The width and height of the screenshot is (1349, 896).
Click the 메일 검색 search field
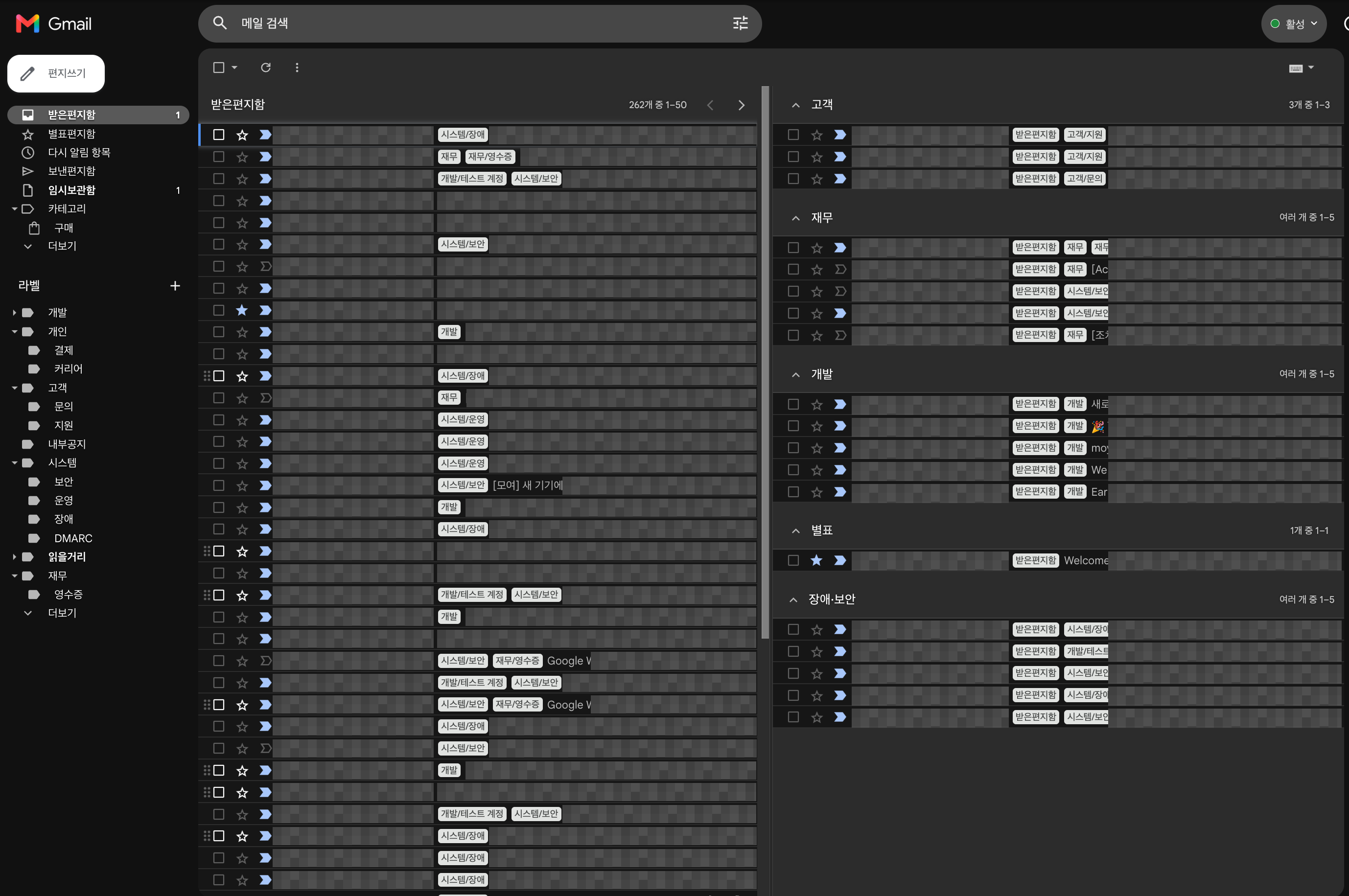pos(480,23)
